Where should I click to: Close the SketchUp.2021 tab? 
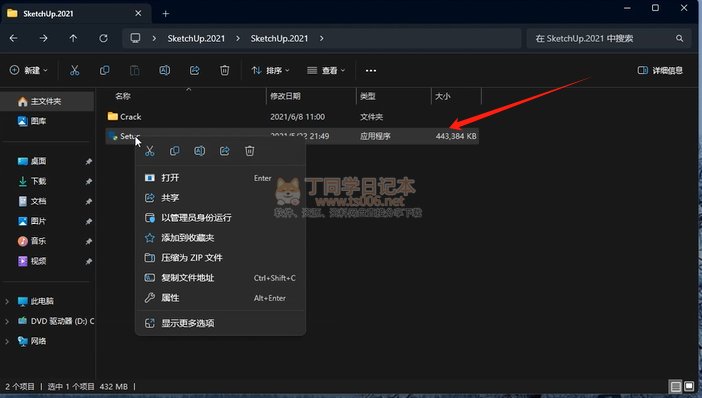138,13
